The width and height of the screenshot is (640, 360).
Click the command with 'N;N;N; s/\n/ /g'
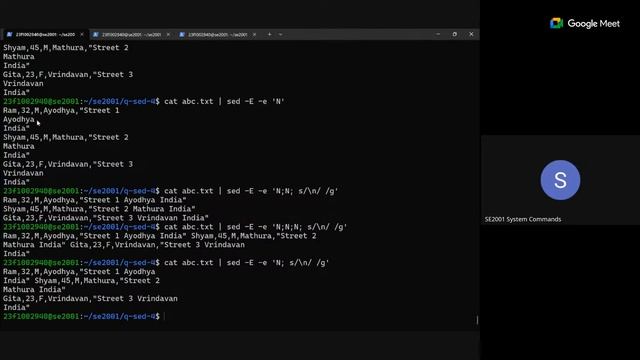point(256,227)
